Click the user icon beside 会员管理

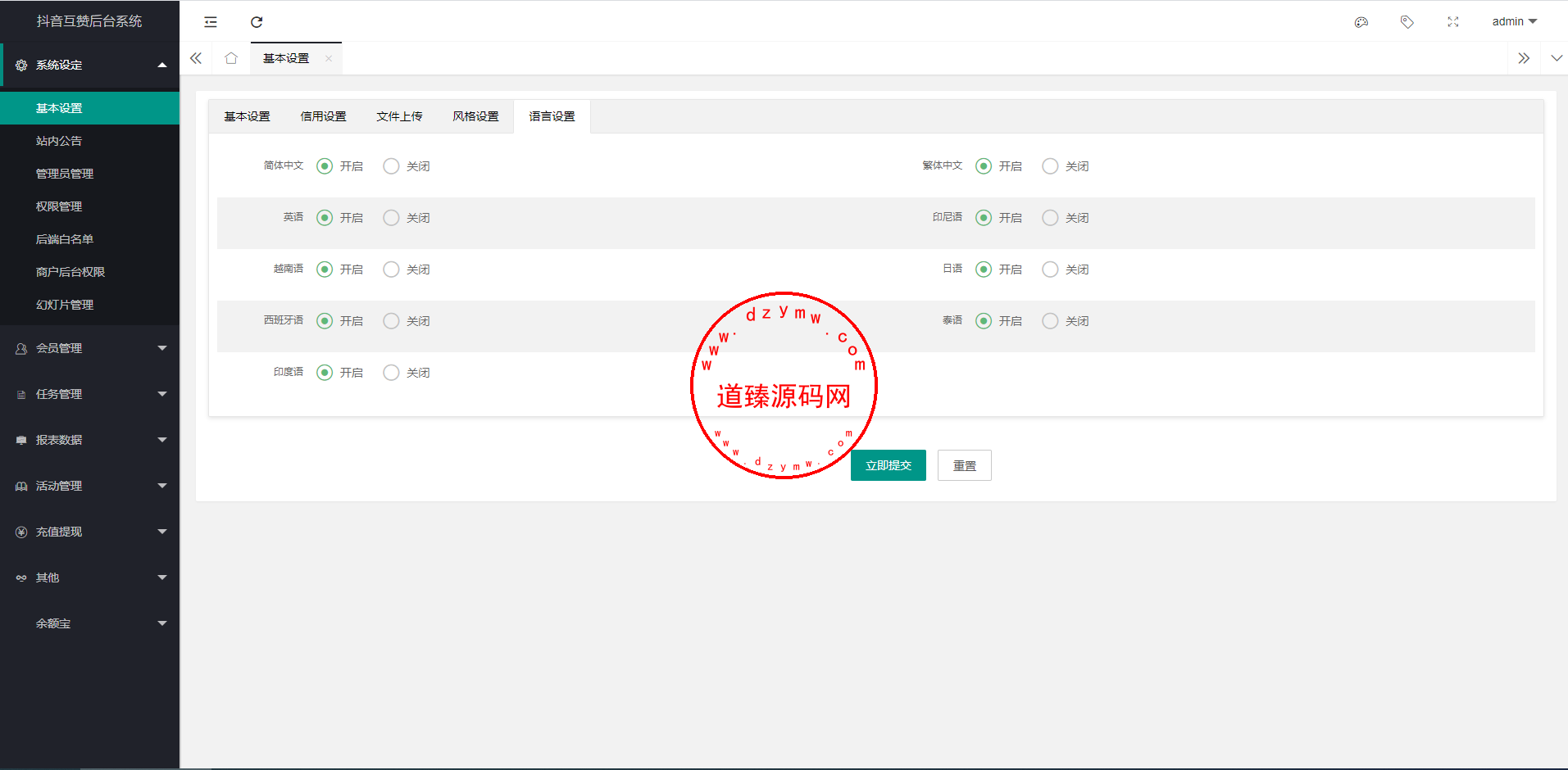point(21,348)
